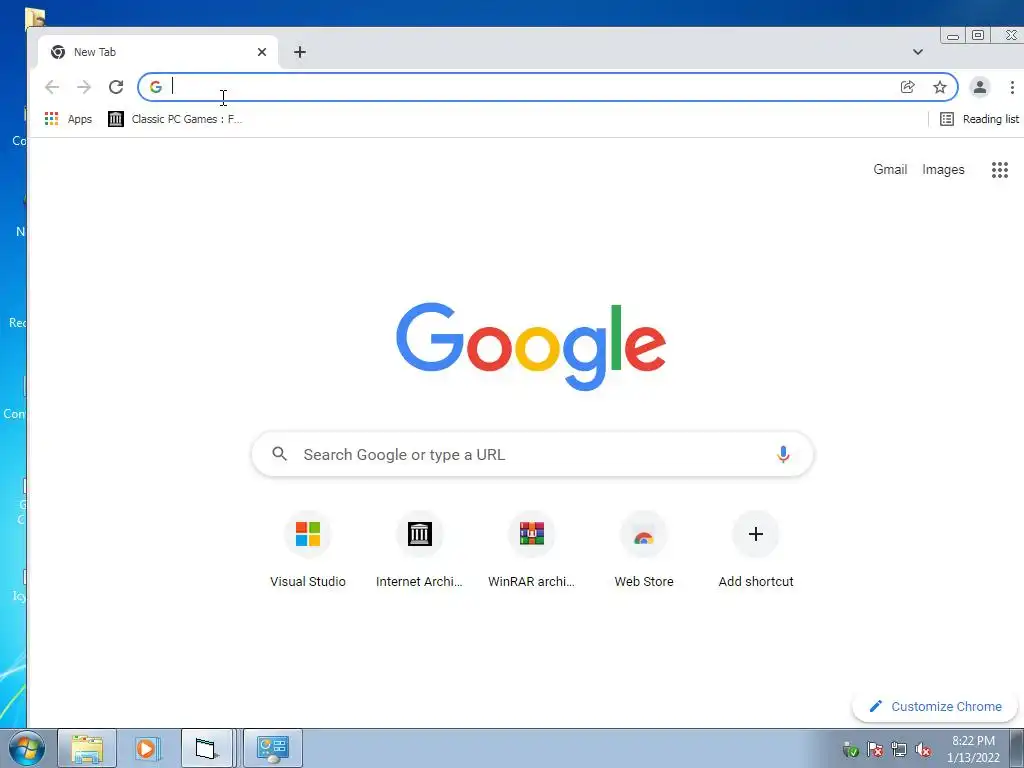Click the Customize Chrome button
The height and width of the screenshot is (768, 1024).
935,706
